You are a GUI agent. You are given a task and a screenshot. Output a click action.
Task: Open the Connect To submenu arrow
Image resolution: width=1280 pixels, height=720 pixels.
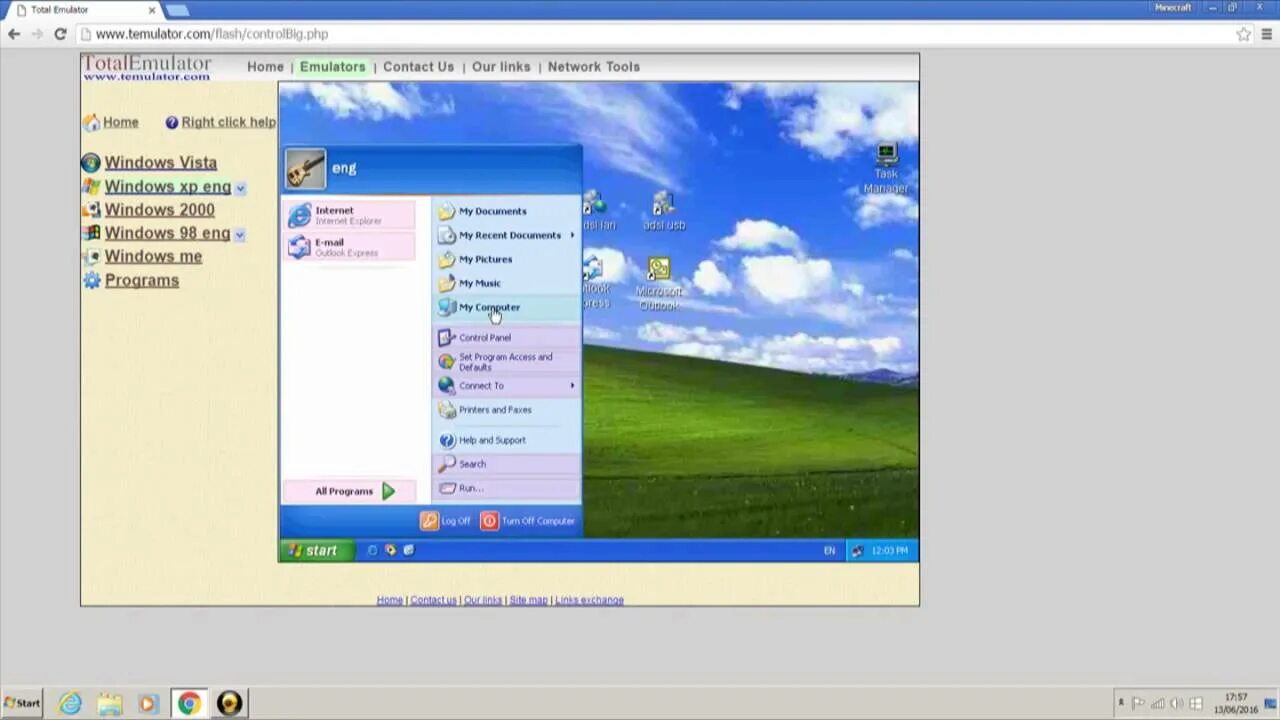571,385
